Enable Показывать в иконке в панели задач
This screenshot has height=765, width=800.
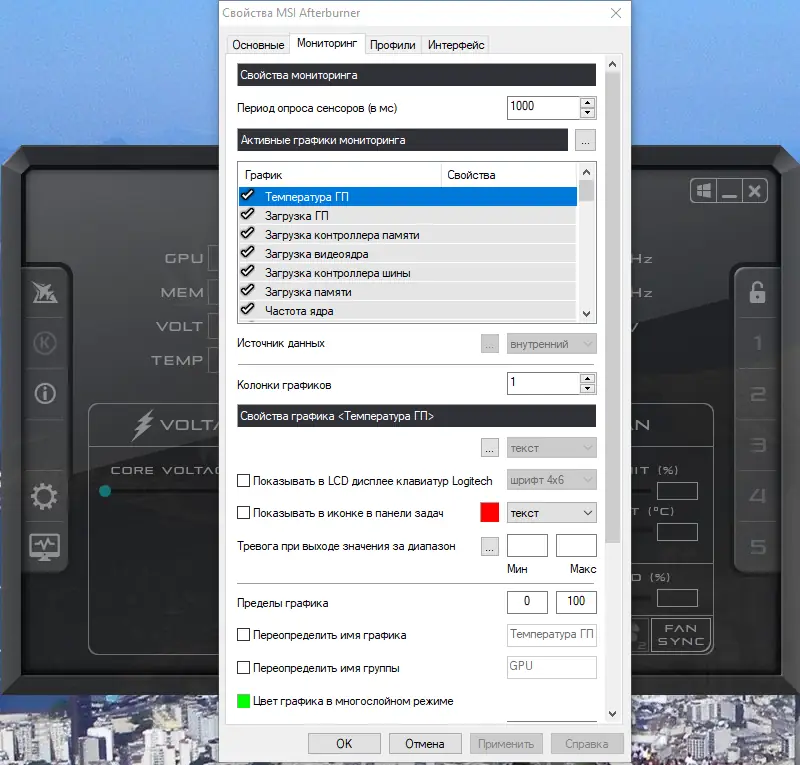pyautogui.click(x=243, y=513)
